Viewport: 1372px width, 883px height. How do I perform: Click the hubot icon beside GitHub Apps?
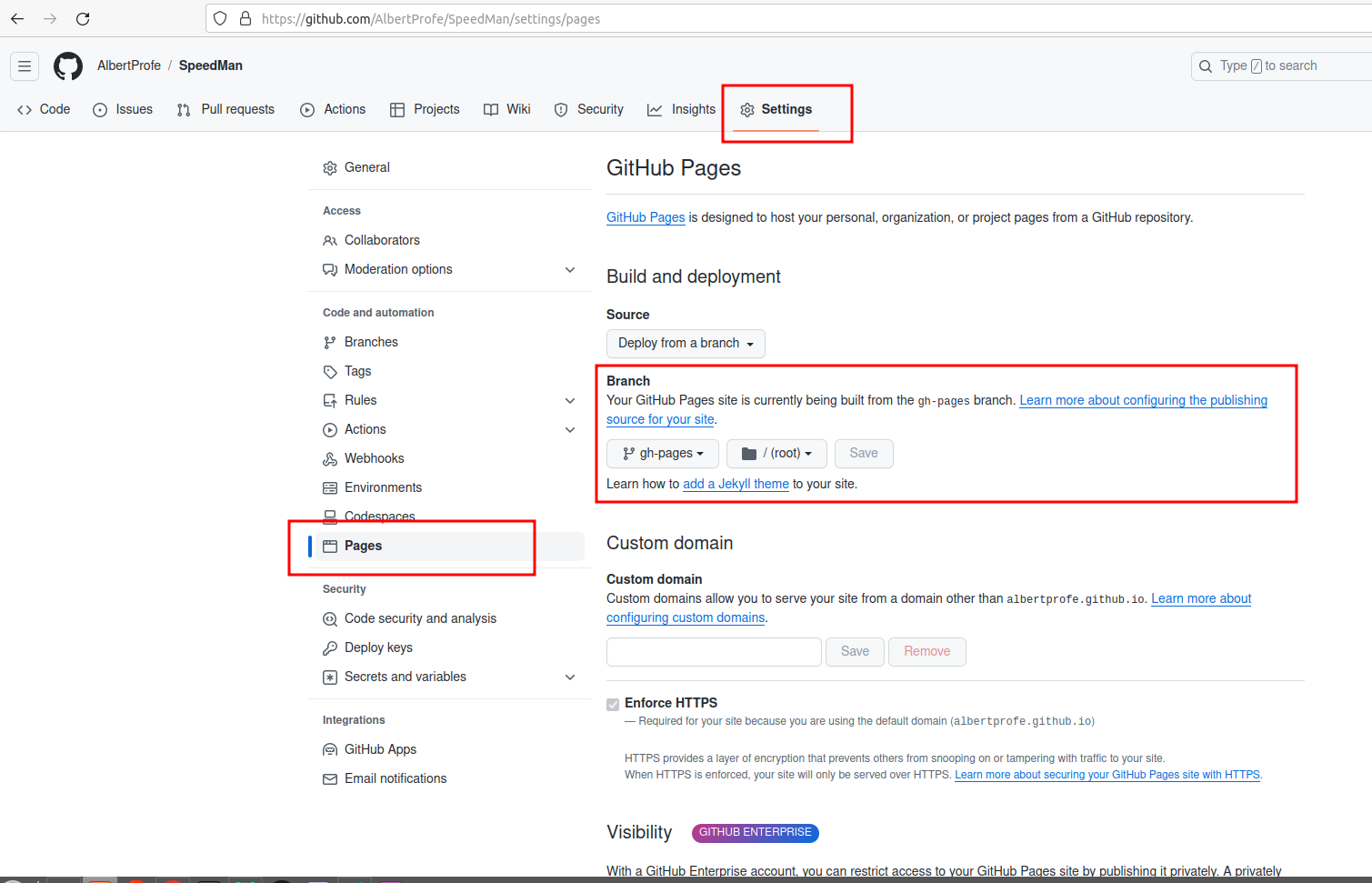pyautogui.click(x=330, y=750)
